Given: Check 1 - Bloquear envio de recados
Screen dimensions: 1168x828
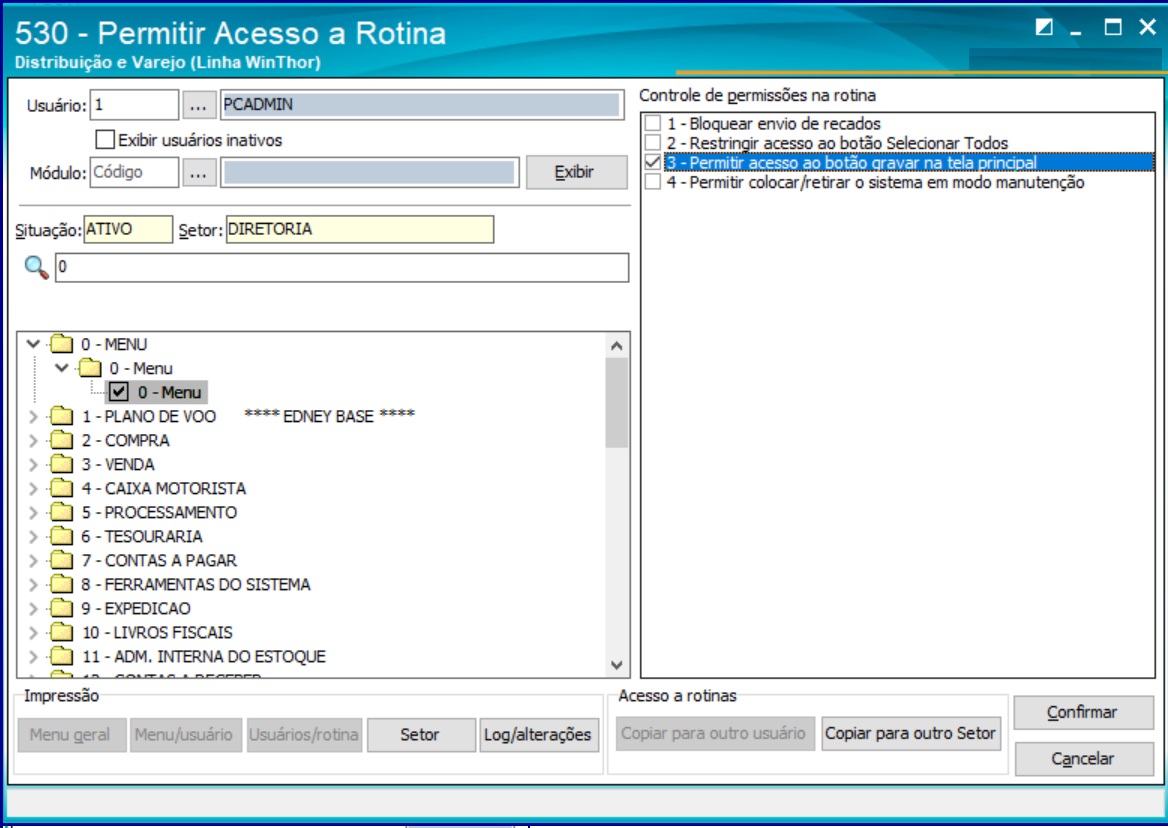Looking at the screenshot, I should click(653, 123).
